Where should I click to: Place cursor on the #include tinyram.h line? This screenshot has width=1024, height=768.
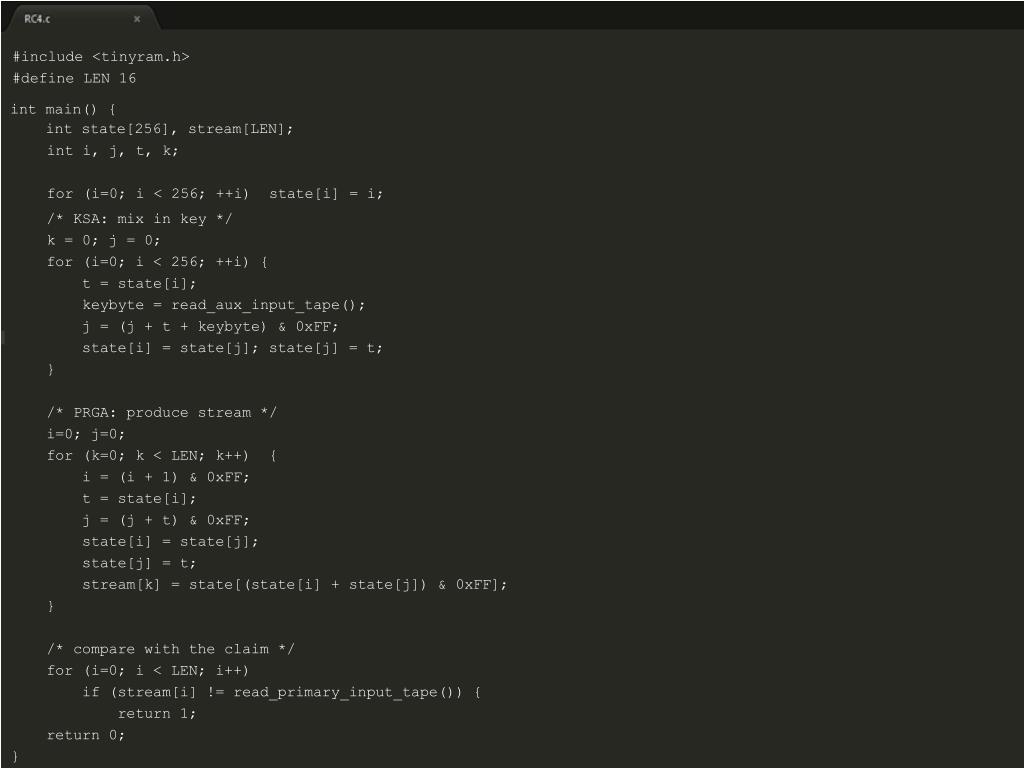click(x=101, y=57)
